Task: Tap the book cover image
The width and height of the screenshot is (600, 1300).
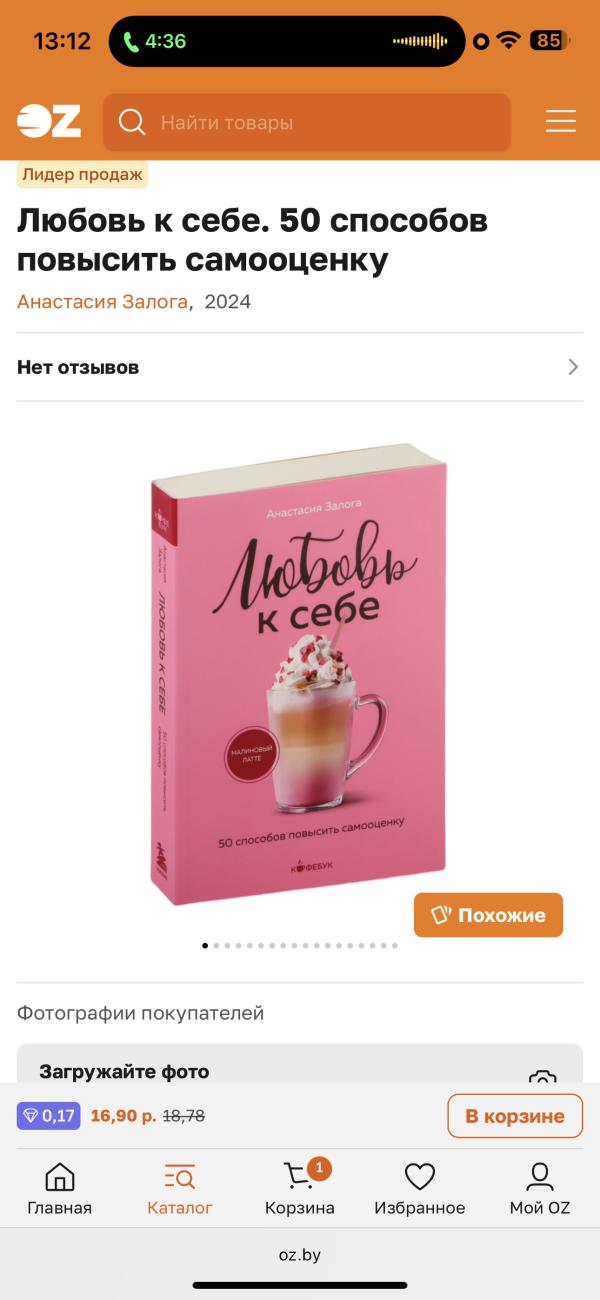Action: point(299,674)
